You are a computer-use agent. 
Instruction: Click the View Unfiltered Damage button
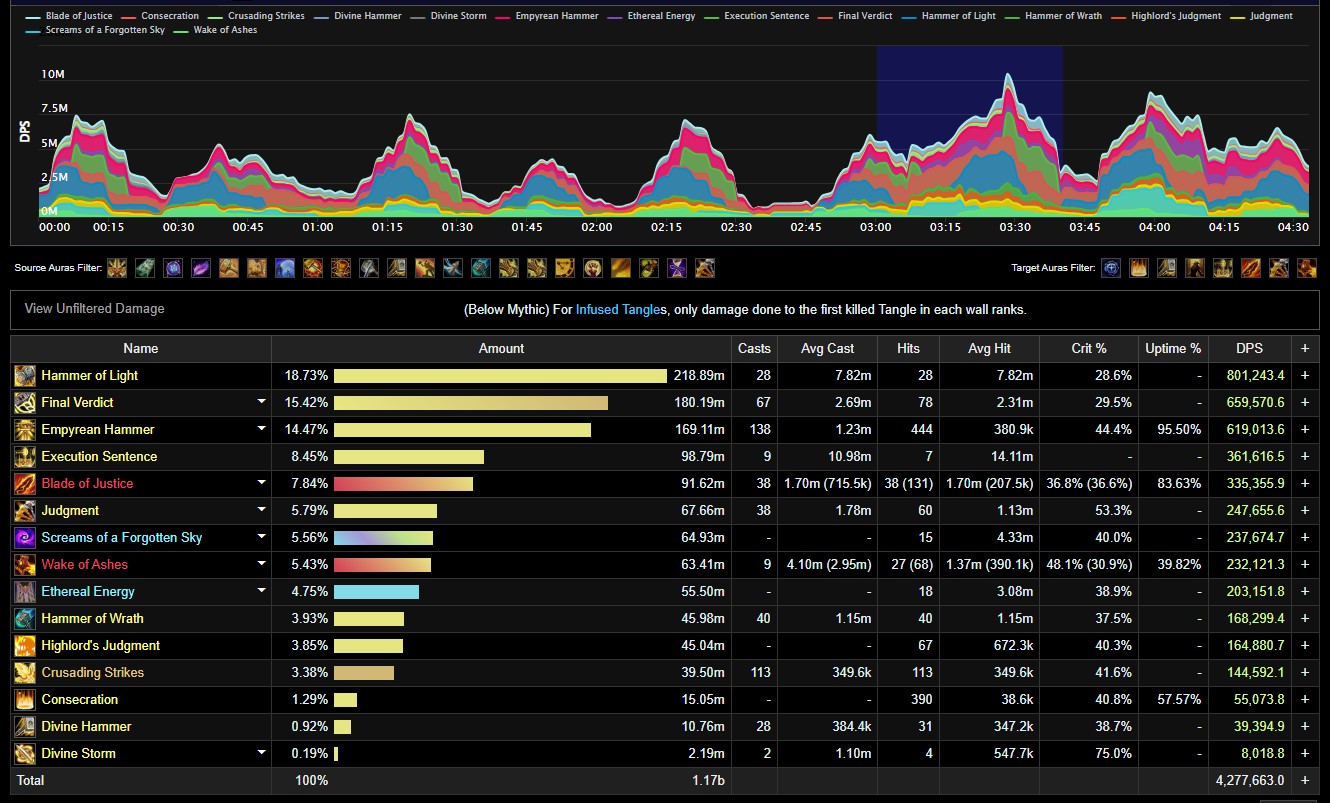95,309
